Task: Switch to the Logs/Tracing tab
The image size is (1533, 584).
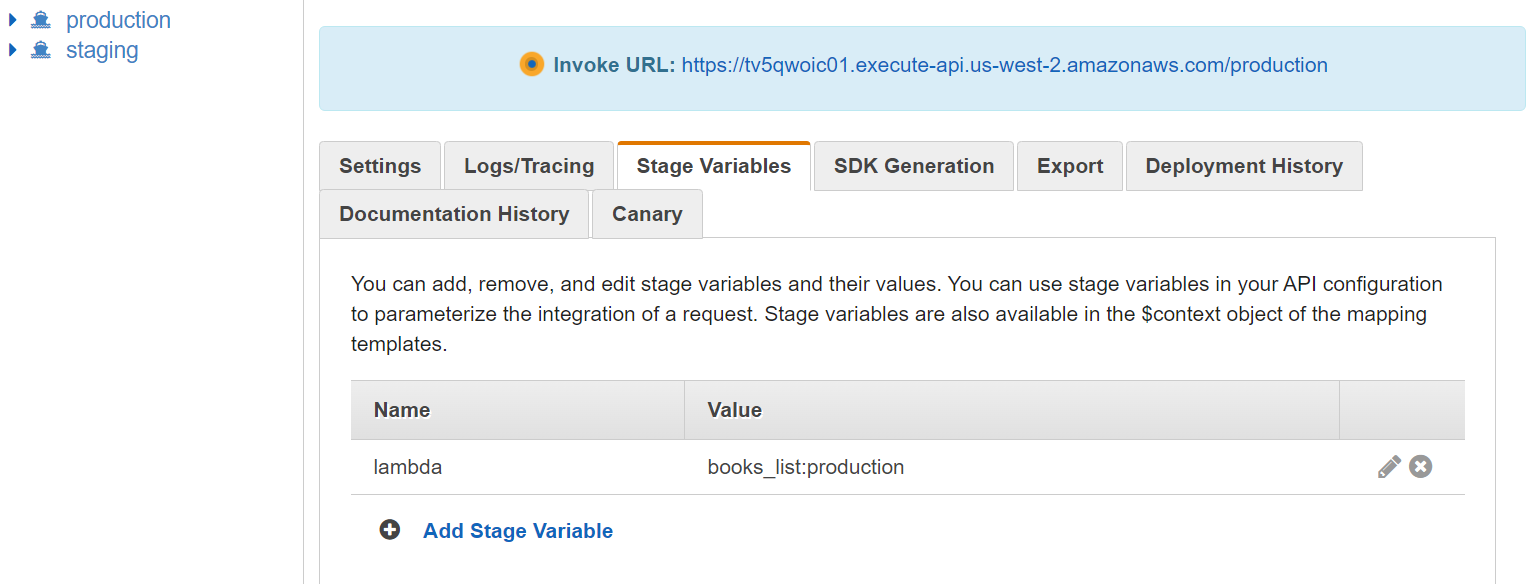Action: [x=529, y=166]
